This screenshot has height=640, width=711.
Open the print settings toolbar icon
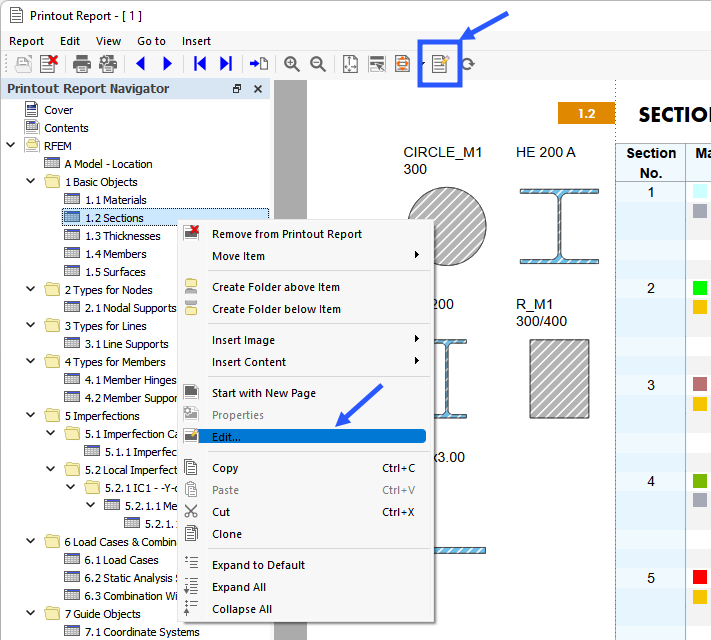pos(108,64)
